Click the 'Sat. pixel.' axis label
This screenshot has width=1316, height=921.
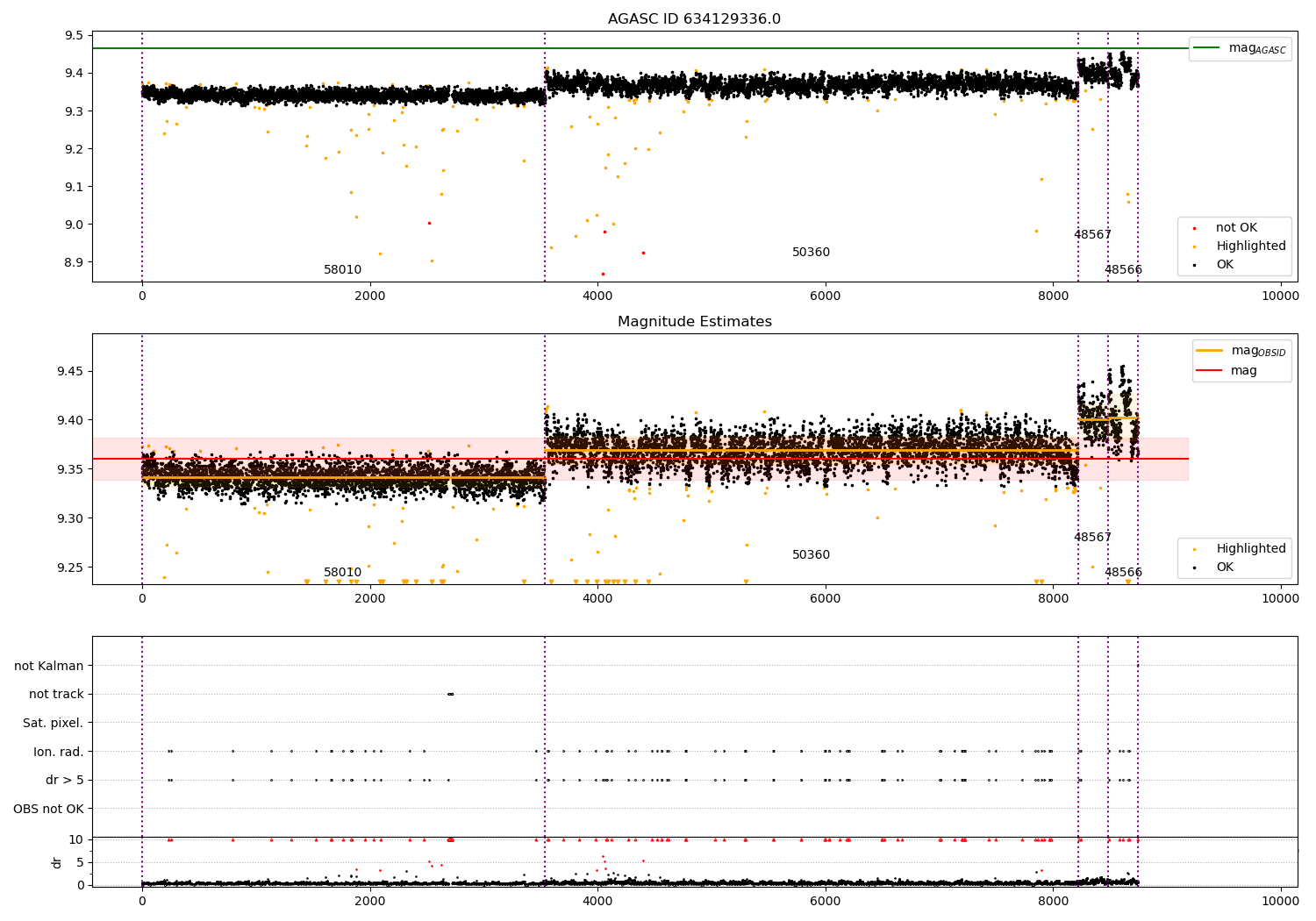pyautogui.click(x=54, y=723)
